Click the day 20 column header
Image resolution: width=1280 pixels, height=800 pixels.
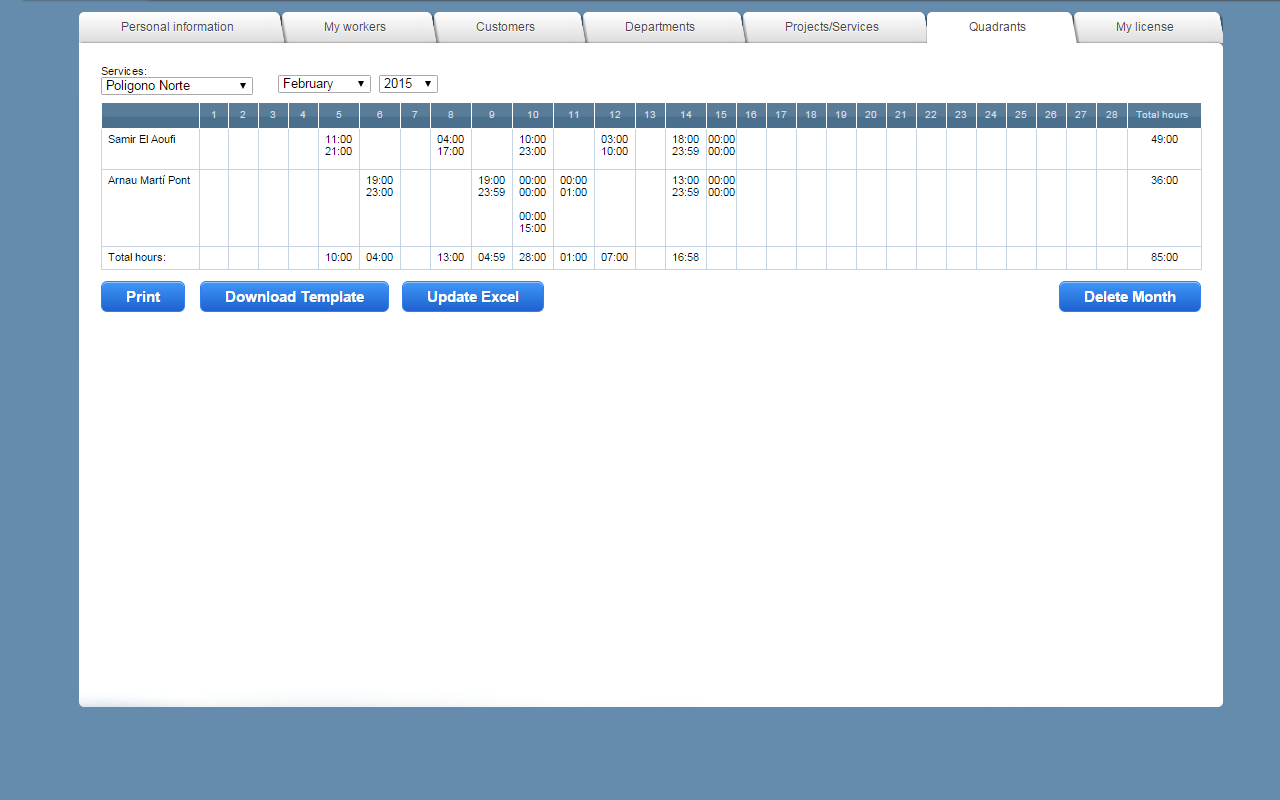(871, 115)
